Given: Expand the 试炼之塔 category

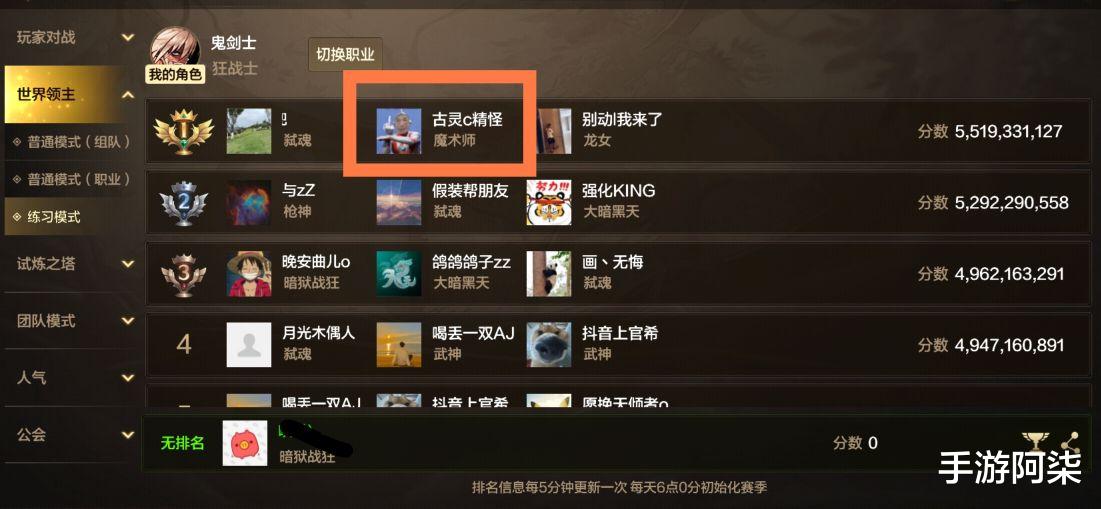Looking at the screenshot, I should [x=128, y=264].
